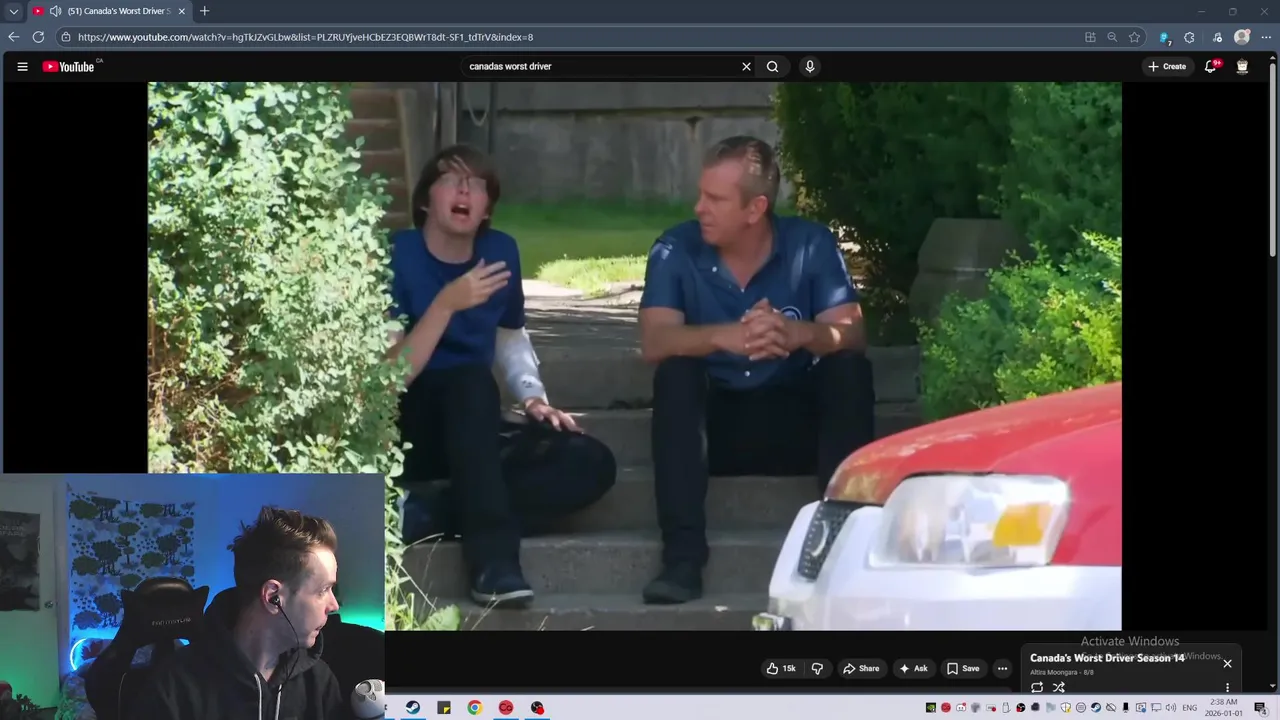
Task: Open a new tab with plus button
Action: coord(204,11)
